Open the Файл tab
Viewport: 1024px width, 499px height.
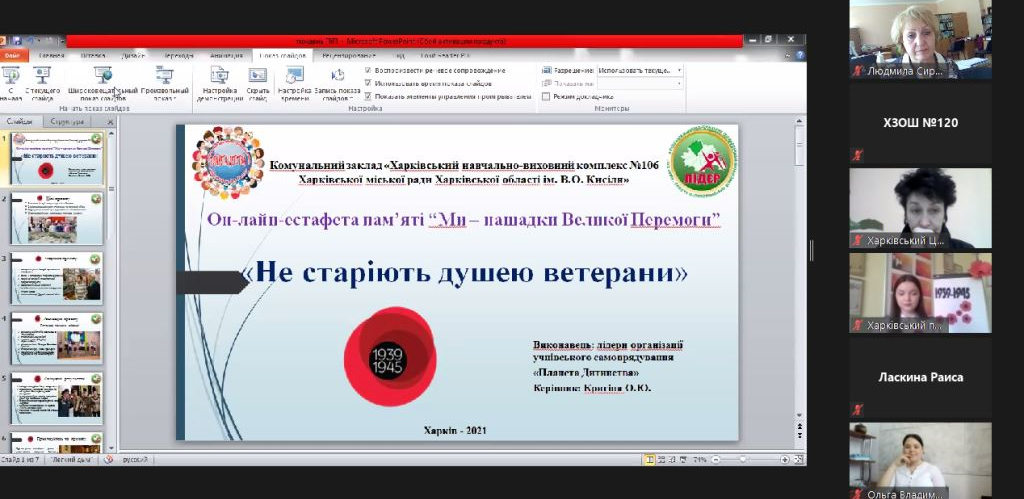point(13,56)
